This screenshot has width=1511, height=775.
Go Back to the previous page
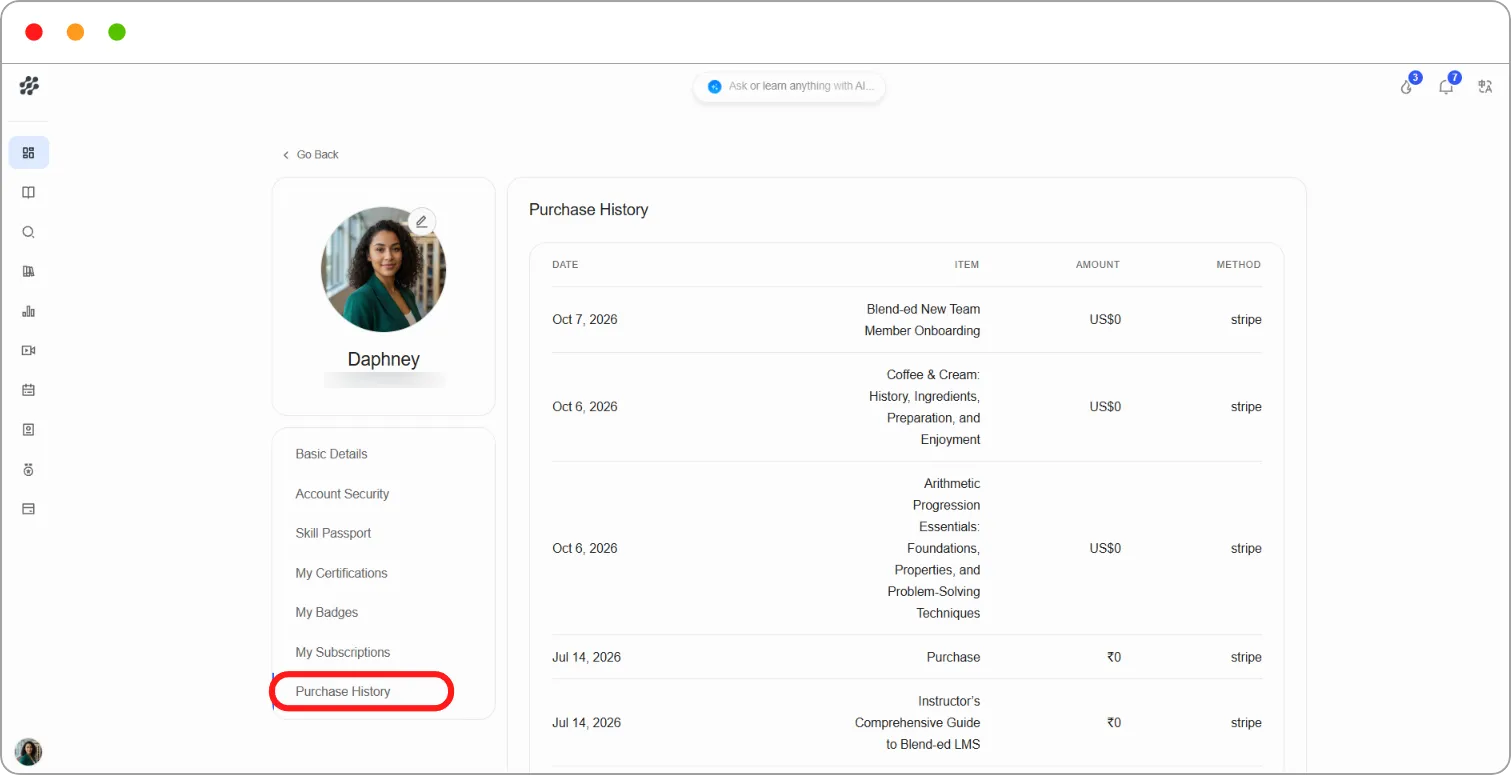(311, 155)
